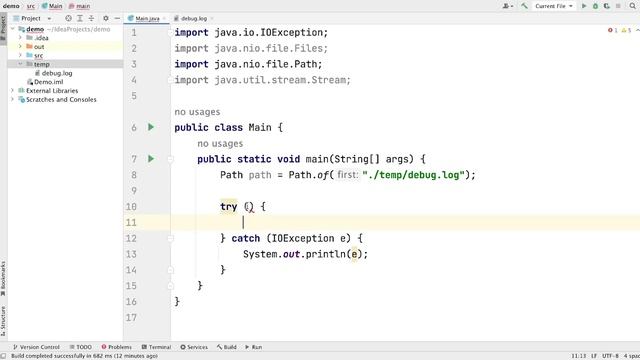Click println on line 13
The height and width of the screenshot is (360, 640).
[326, 254]
